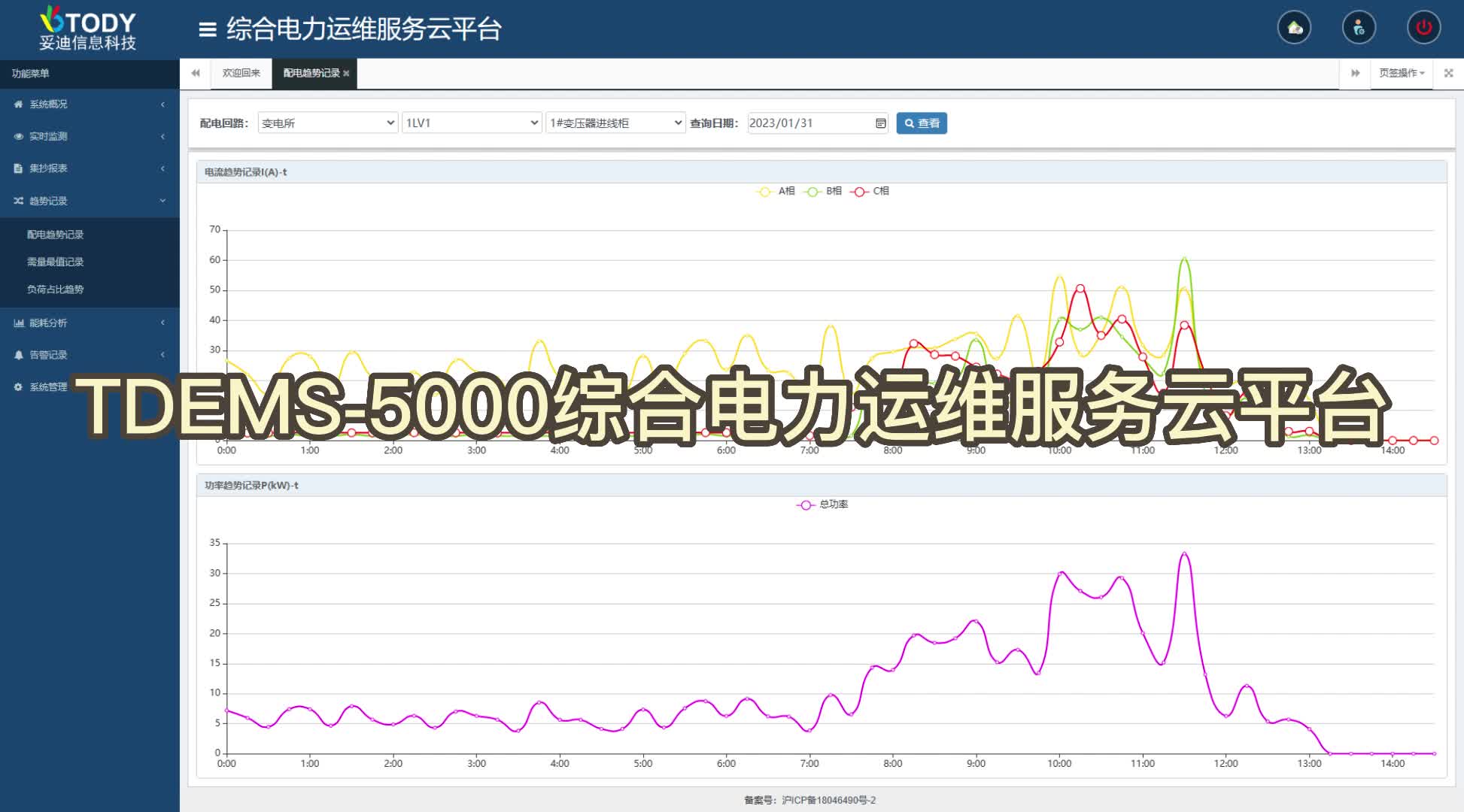Click the 电流趋势记录I(A)-t panel header
This screenshot has height=812, width=1464.
[822, 172]
